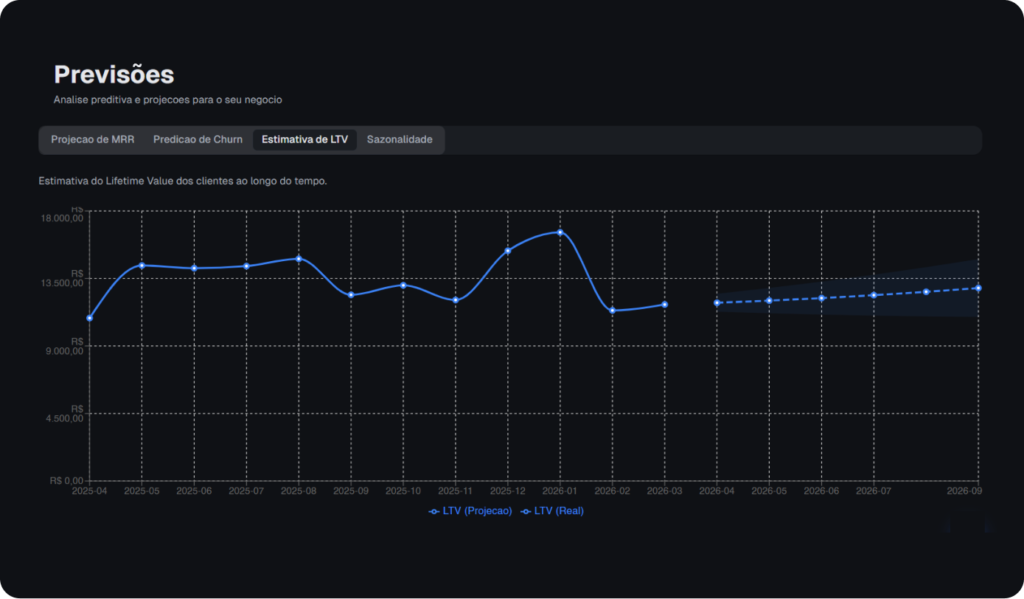Toggle the LTV (Real) legend entry

tap(559, 511)
